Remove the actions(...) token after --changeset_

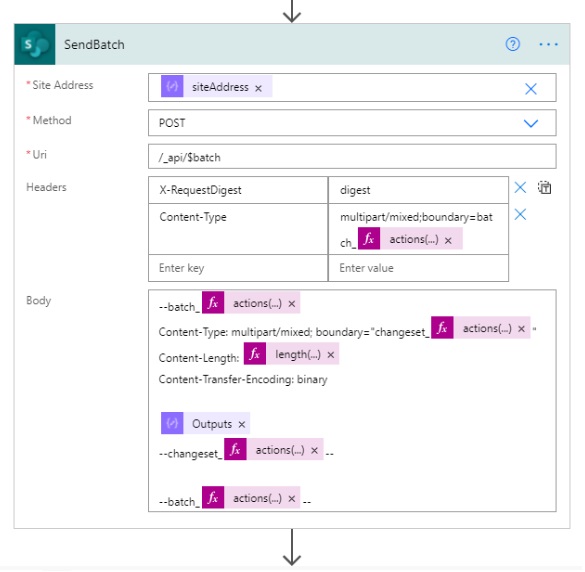[315, 450]
